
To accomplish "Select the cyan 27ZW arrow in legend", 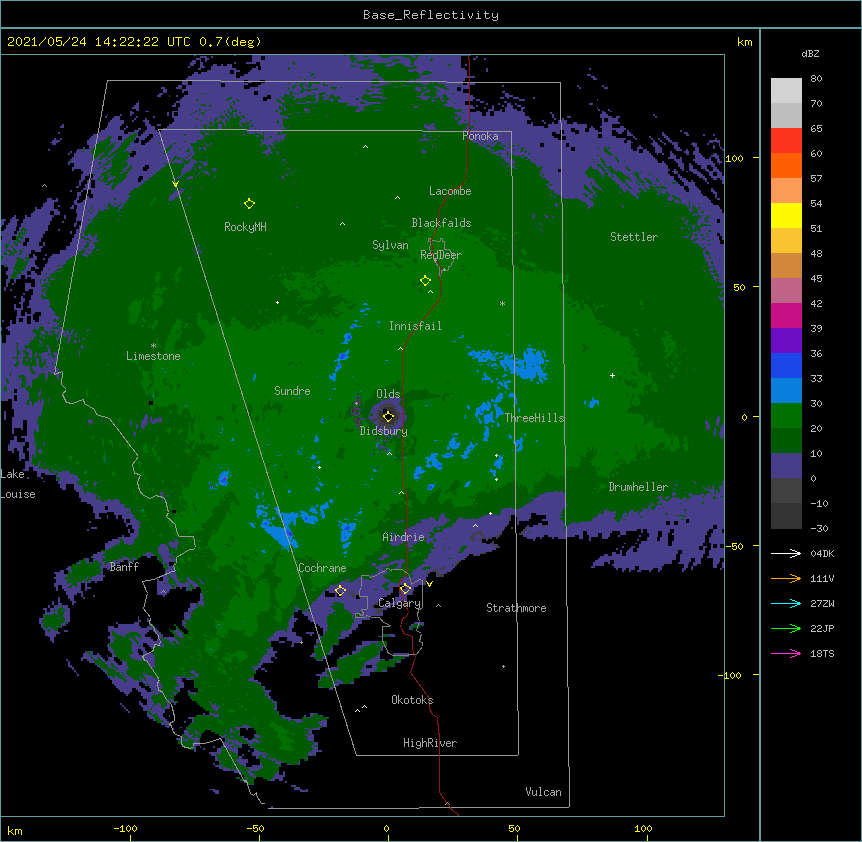I will (x=786, y=603).
